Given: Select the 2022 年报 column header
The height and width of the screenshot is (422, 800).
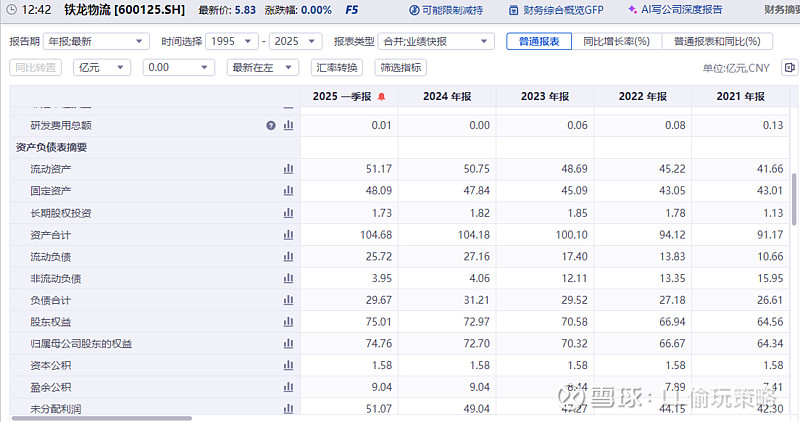Looking at the screenshot, I should tap(643, 96).
